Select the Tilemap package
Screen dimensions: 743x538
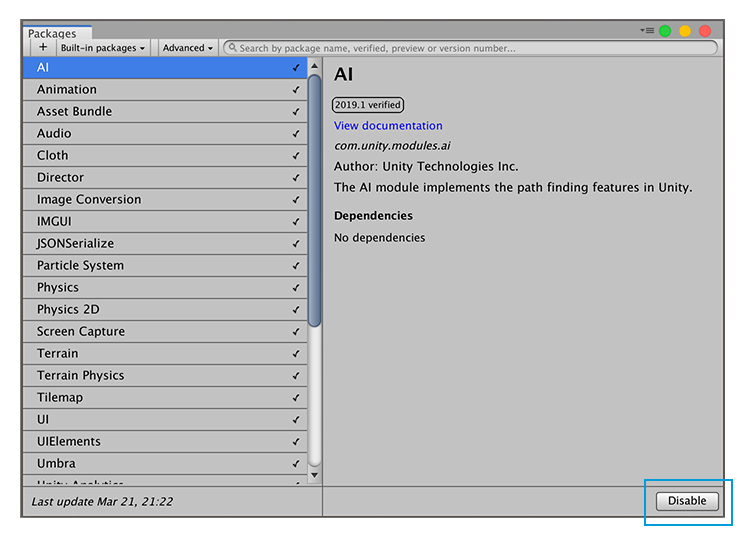[165, 397]
